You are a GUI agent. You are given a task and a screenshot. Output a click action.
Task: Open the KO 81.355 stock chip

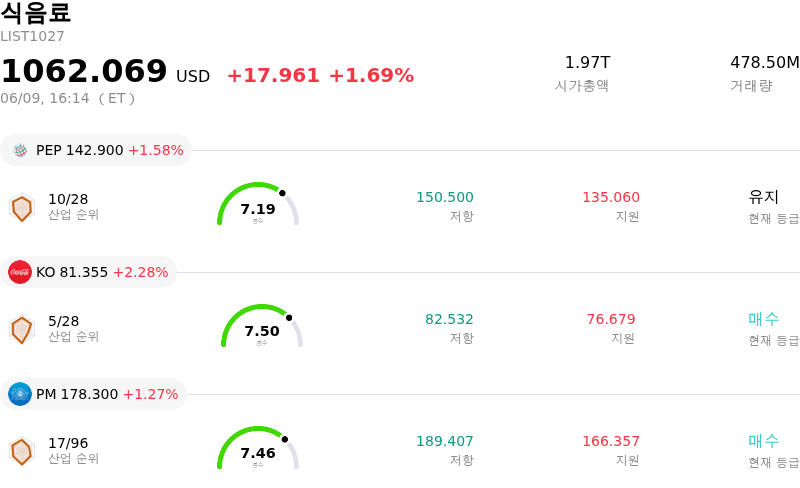(88, 272)
